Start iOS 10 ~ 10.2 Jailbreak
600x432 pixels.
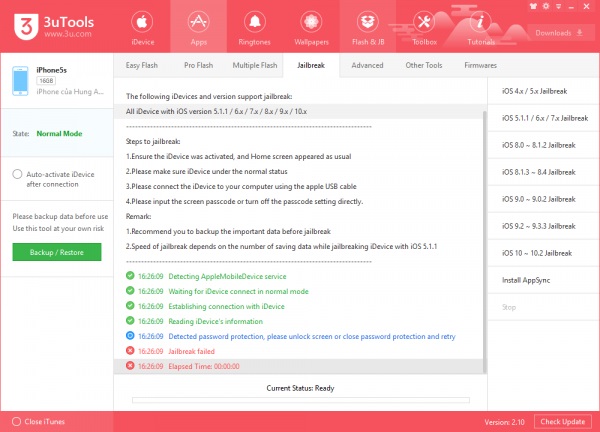tap(543, 253)
